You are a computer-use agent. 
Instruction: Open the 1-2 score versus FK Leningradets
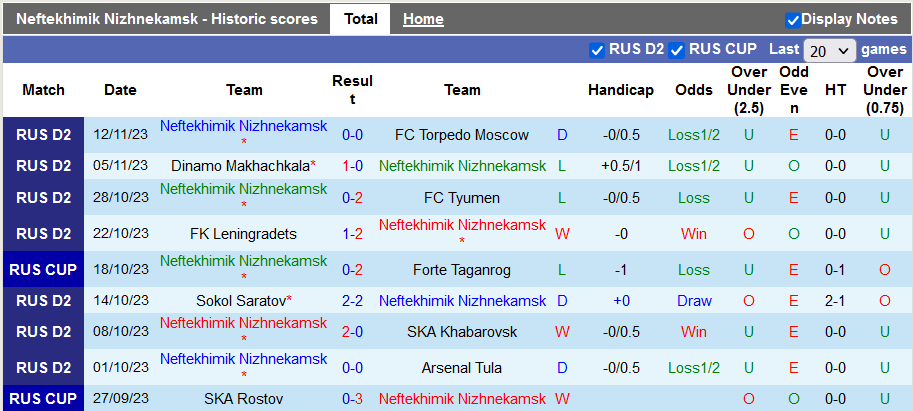(352, 234)
